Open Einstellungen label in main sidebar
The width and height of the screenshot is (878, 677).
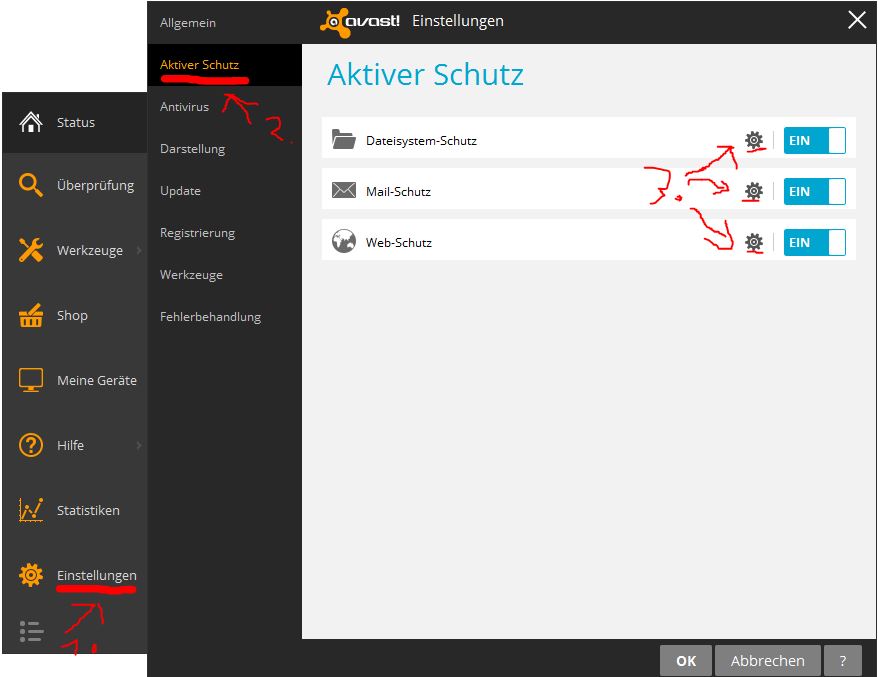[96, 576]
